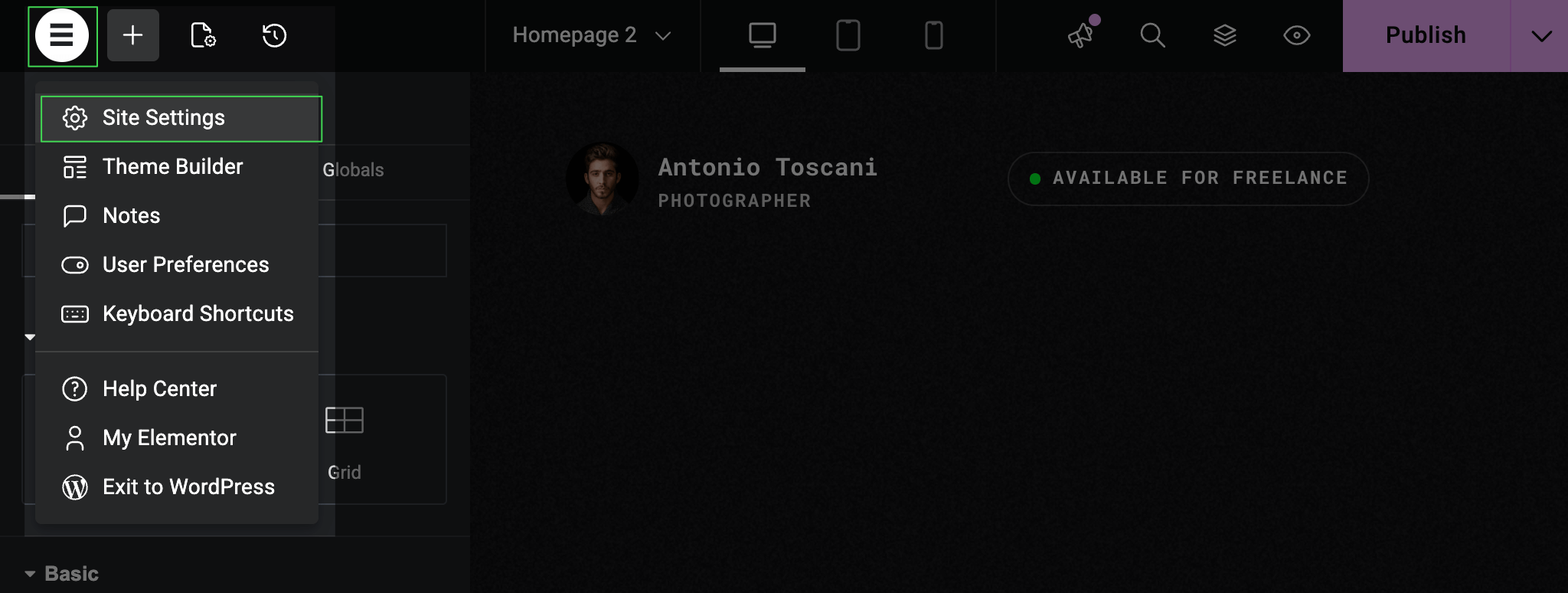Click Exit to WordPress
This screenshot has height=593, width=1568.
(x=188, y=487)
